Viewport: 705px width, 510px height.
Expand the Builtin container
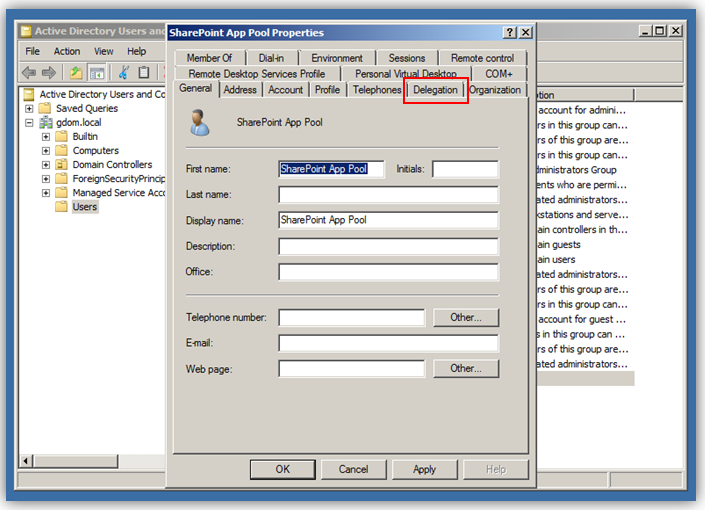tap(46, 137)
